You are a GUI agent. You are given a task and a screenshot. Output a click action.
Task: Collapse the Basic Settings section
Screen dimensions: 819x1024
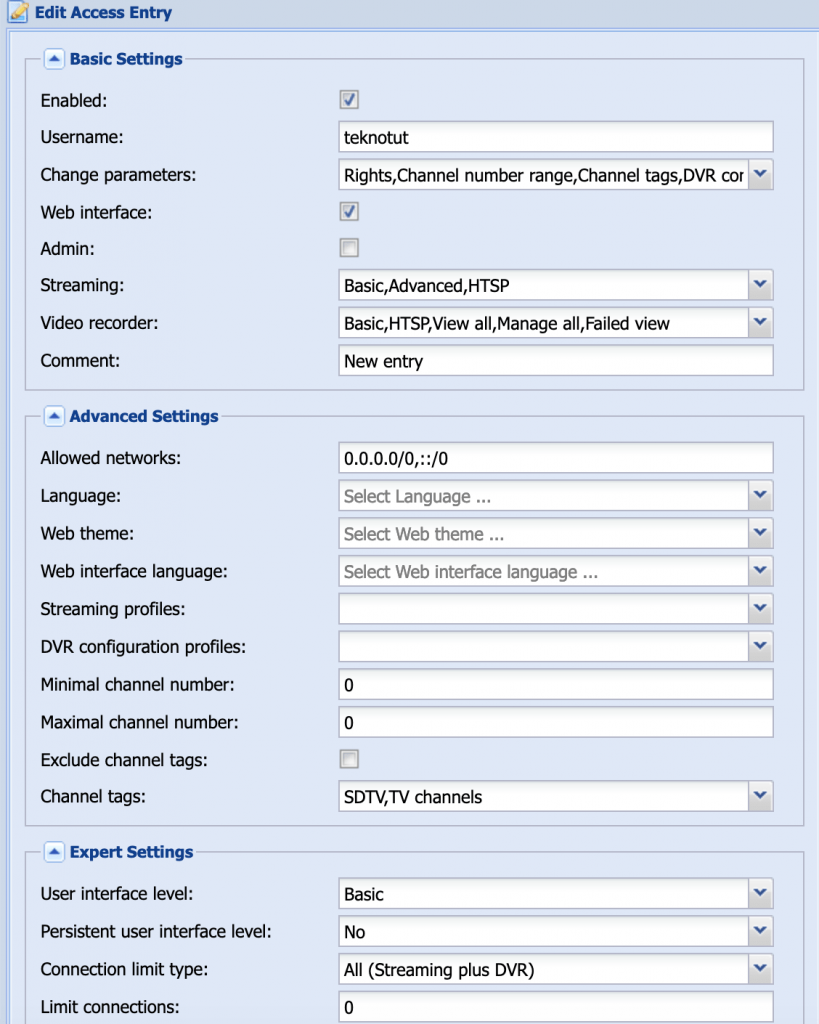pos(55,59)
